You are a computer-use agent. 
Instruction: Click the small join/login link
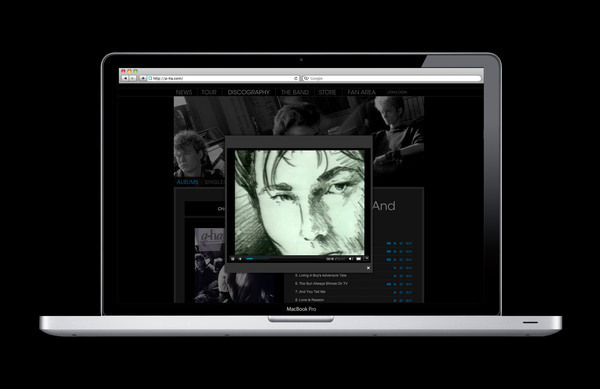click(397, 92)
